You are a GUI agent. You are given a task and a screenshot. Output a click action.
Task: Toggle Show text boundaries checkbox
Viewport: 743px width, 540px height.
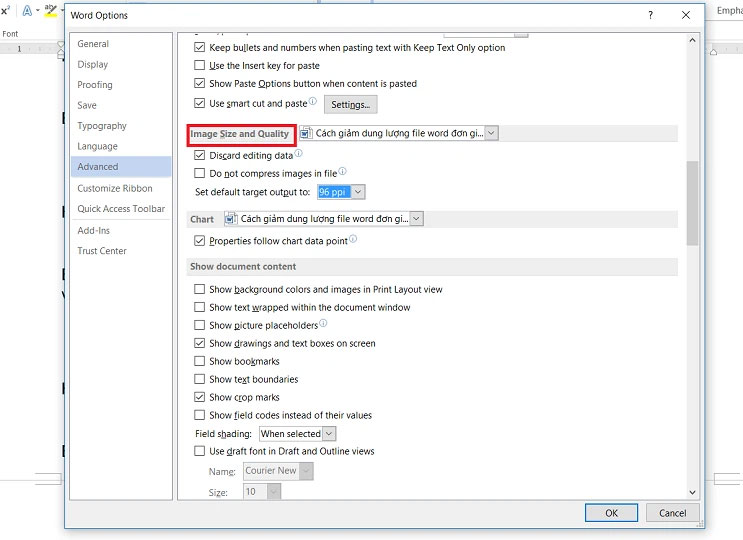(200, 379)
